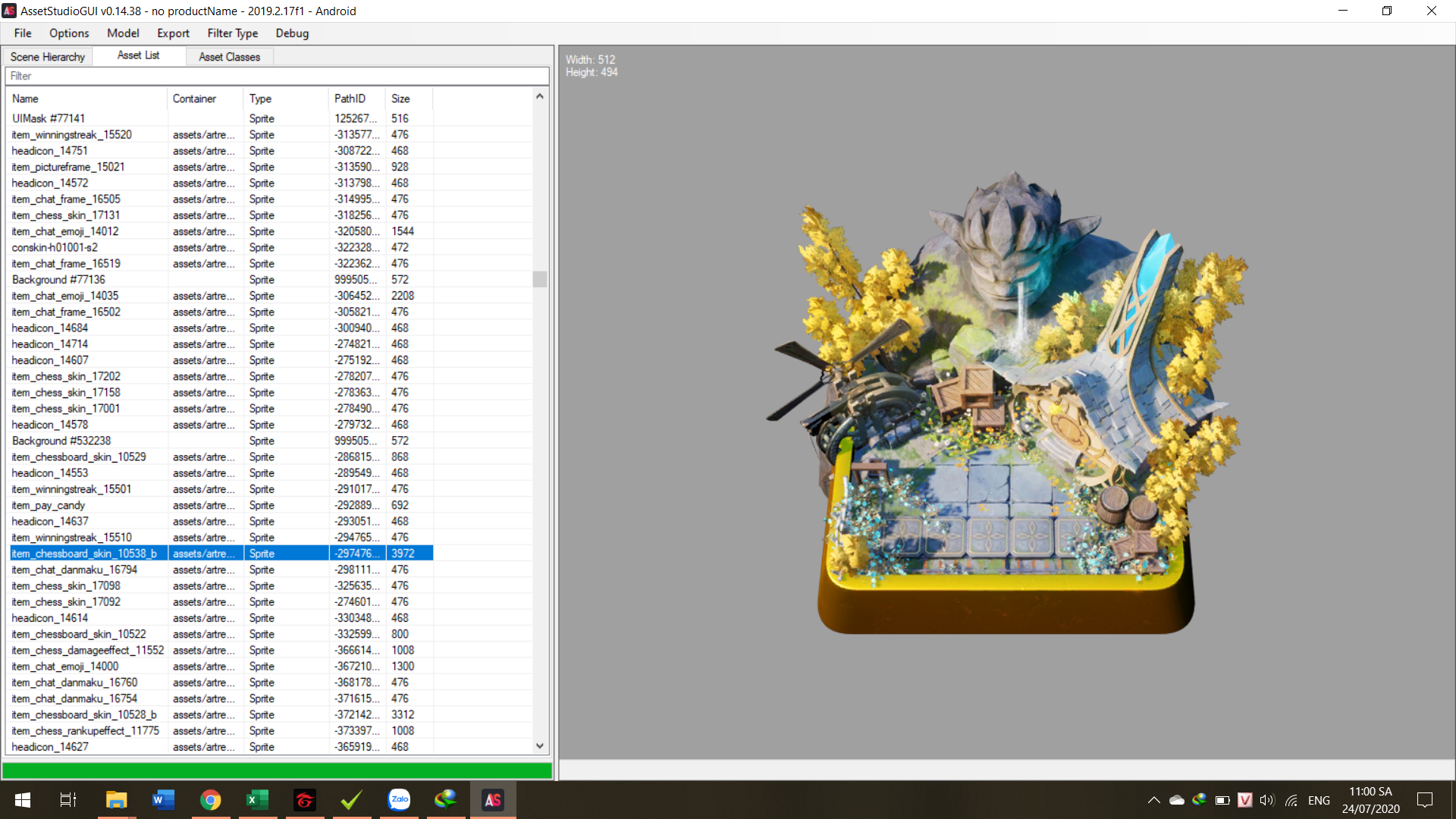Switch to the AssetStudio taskbar icon
1456x819 pixels.
pyautogui.click(x=493, y=800)
